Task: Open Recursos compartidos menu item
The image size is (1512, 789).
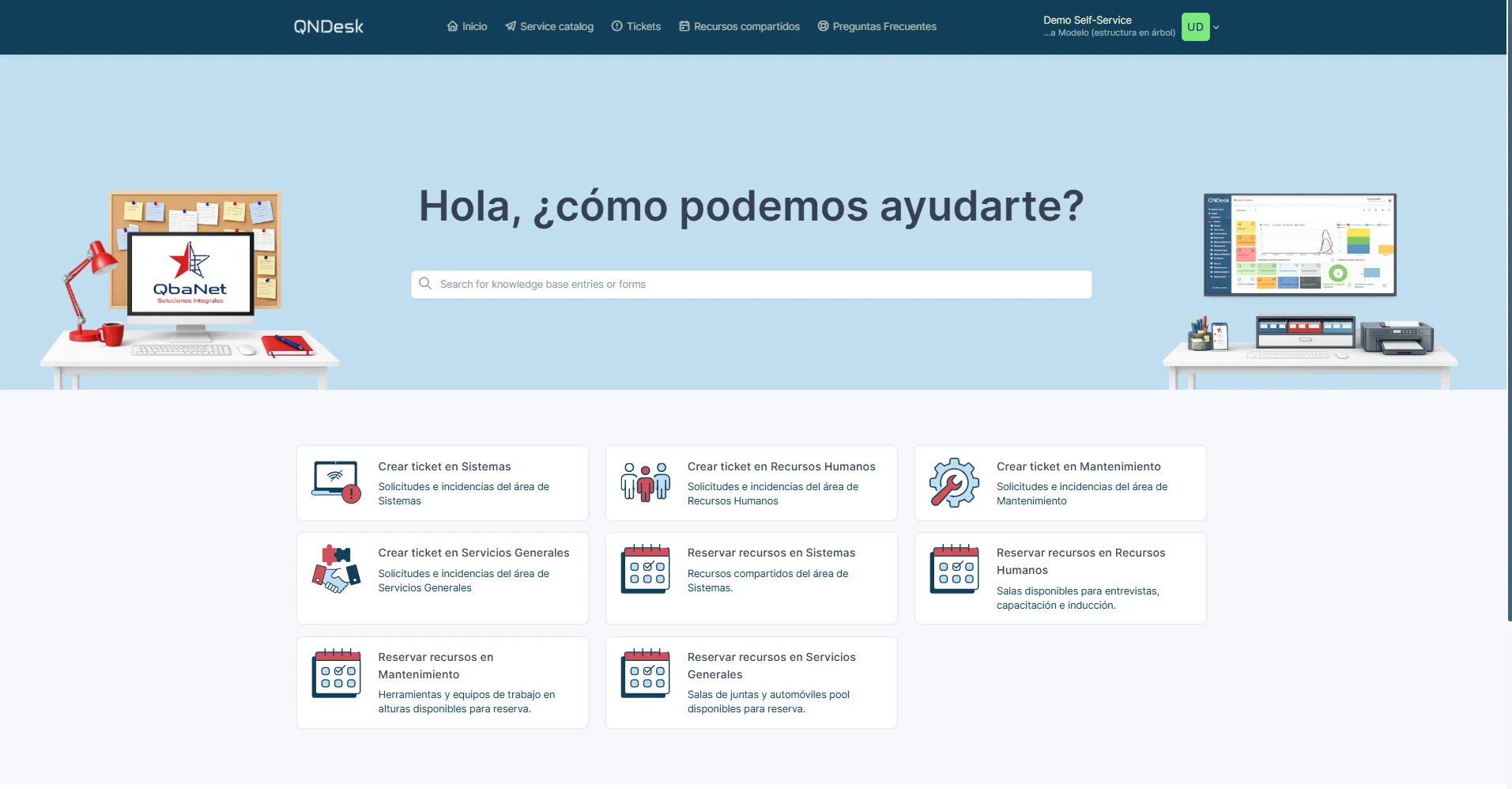Action: tap(739, 26)
